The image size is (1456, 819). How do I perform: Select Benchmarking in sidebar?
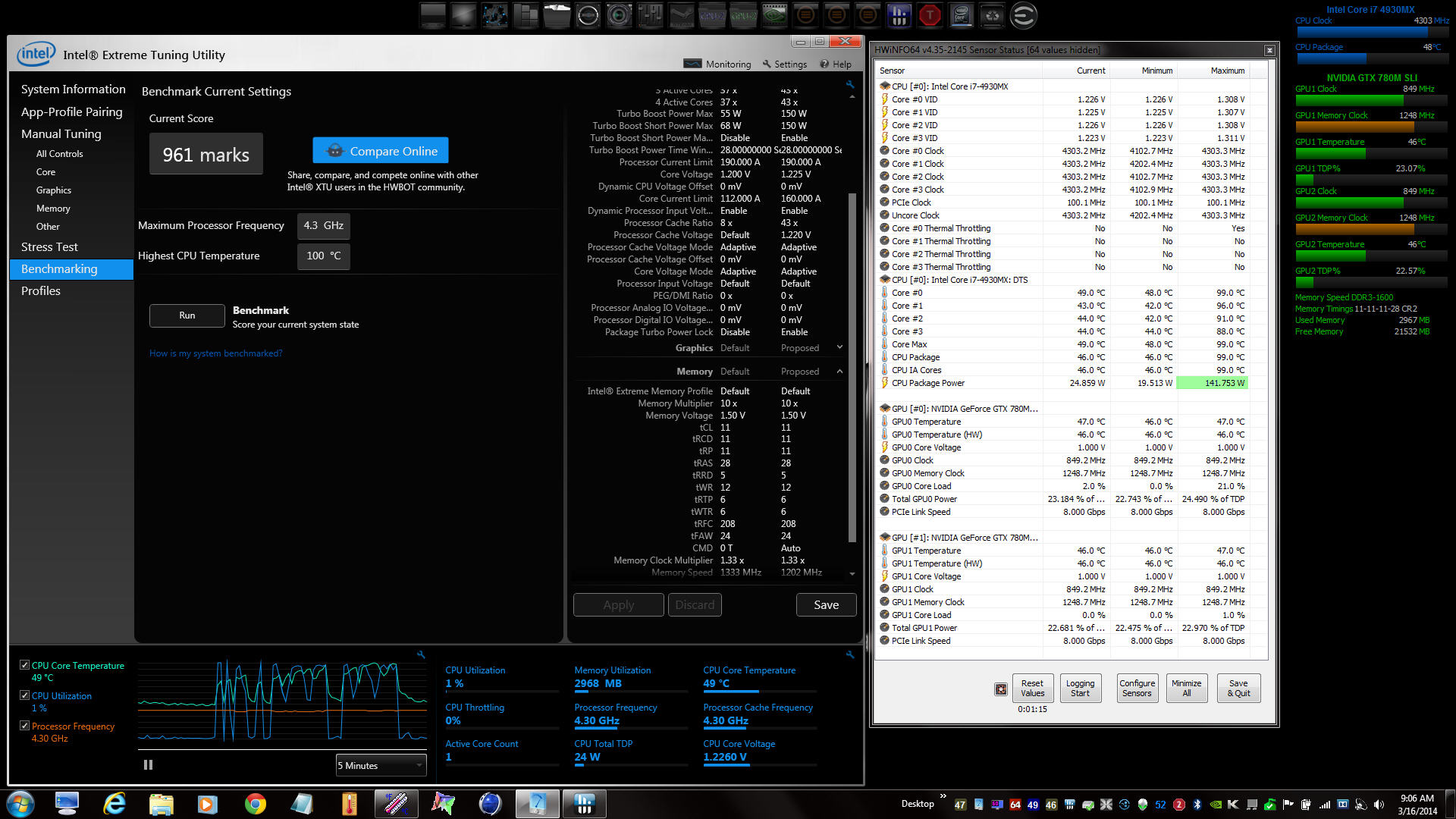pos(71,268)
